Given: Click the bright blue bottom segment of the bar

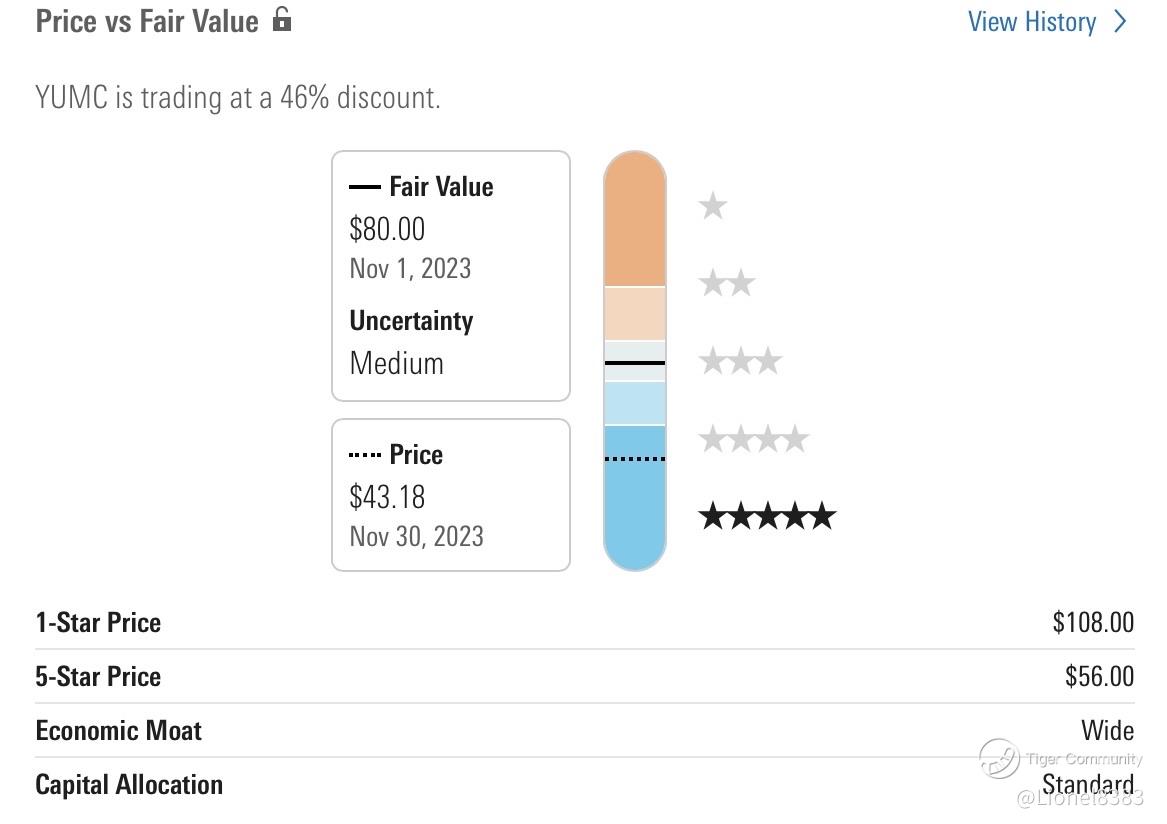Looking at the screenshot, I should click(635, 510).
